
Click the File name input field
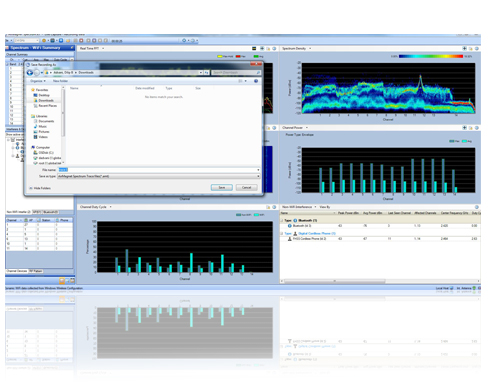pos(159,170)
